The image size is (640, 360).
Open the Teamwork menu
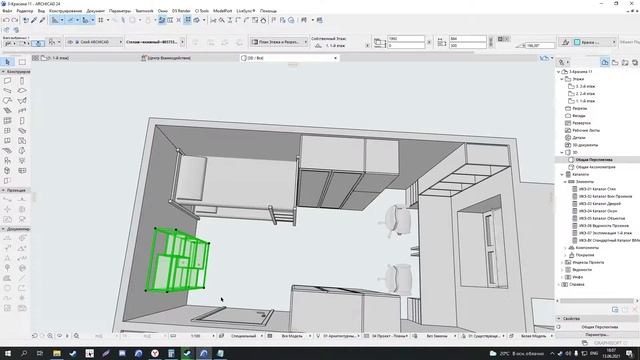(144, 11)
